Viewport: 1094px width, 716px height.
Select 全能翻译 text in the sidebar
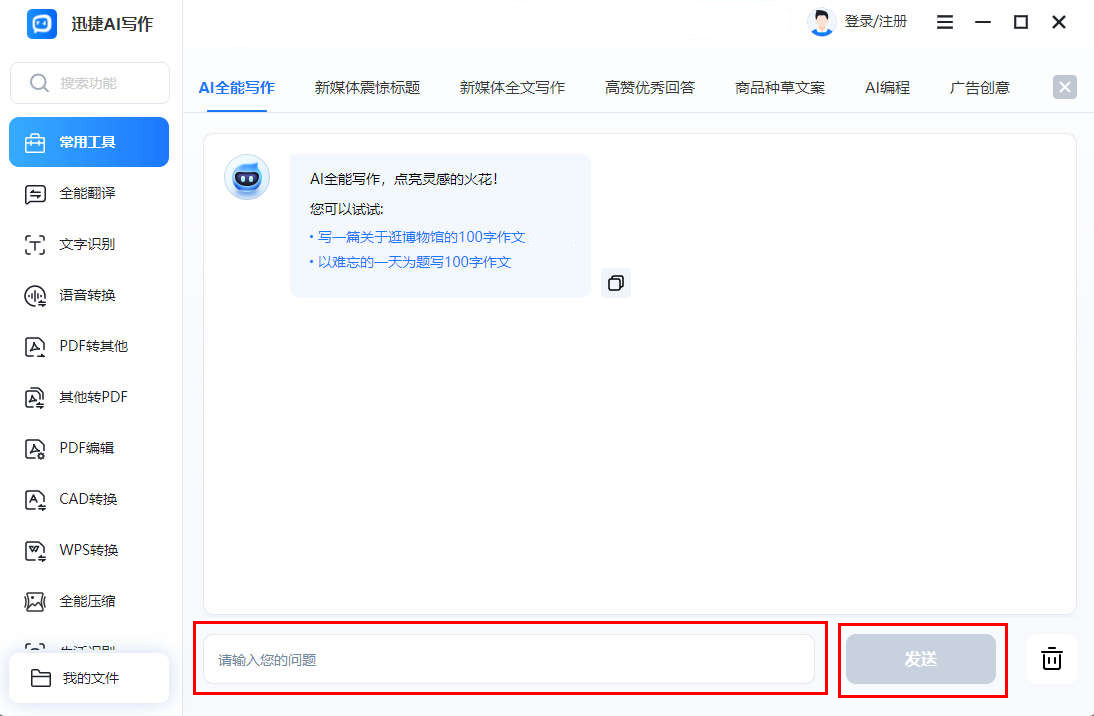(x=87, y=193)
